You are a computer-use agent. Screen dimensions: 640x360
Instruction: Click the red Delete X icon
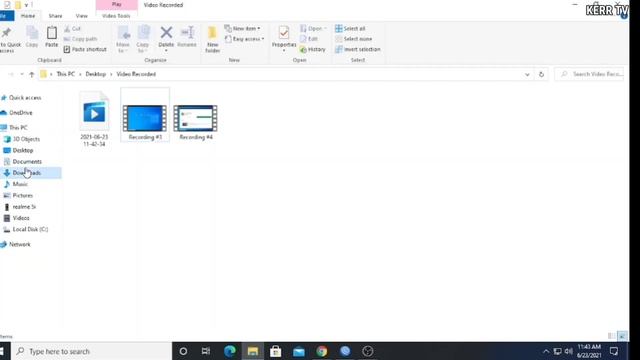point(166,33)
